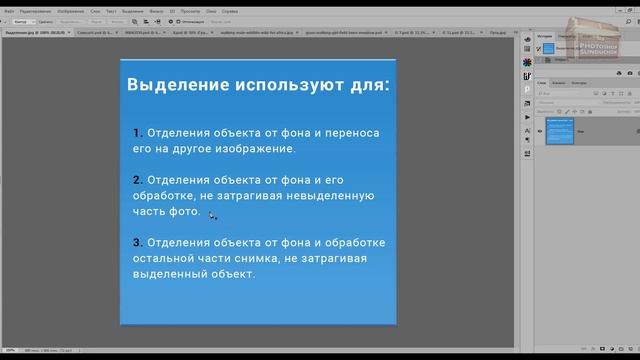
Task: Create new group folder icon
Action: point(621,349)
